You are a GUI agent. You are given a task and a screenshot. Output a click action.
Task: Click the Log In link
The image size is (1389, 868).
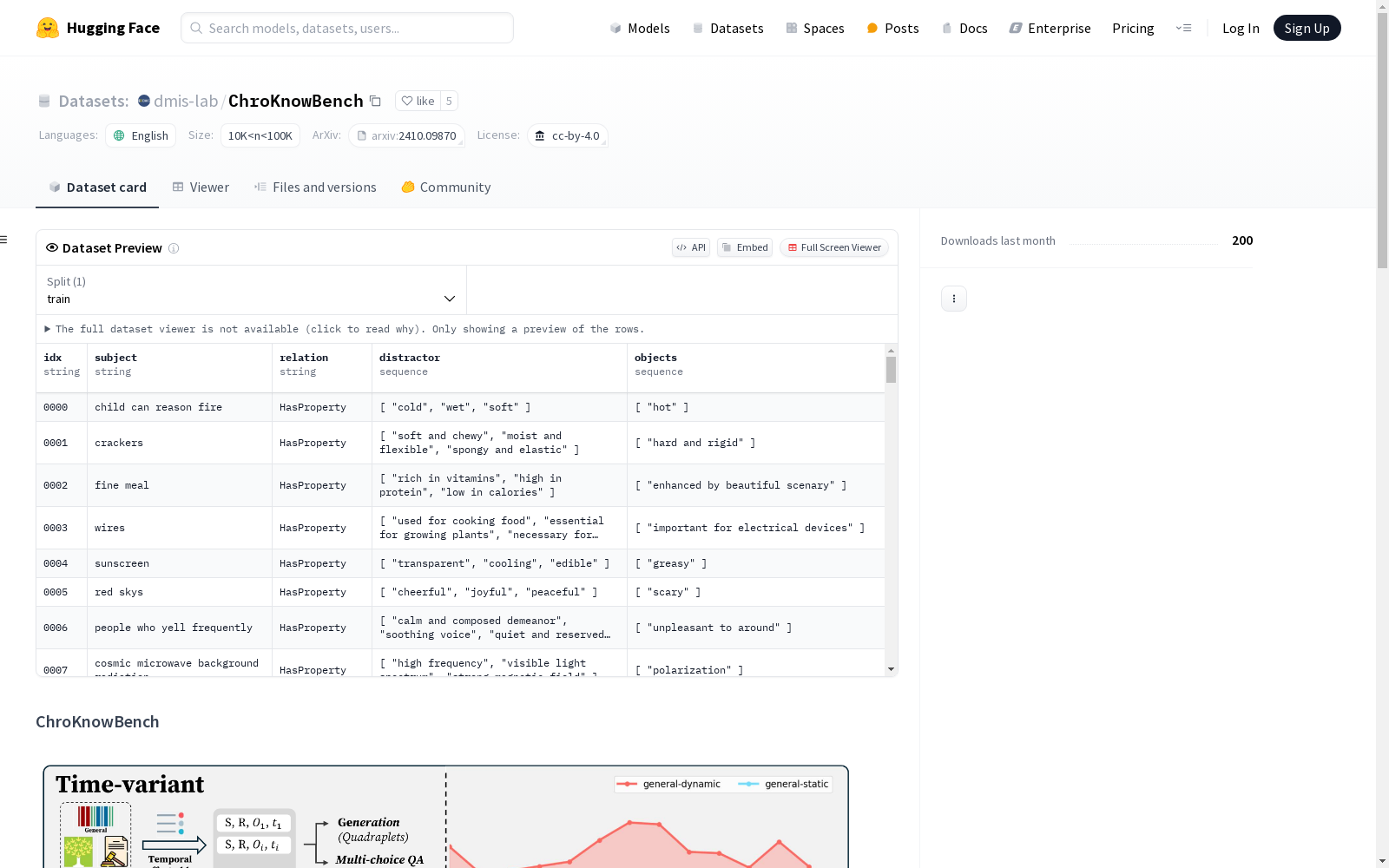coord(1241,28)
